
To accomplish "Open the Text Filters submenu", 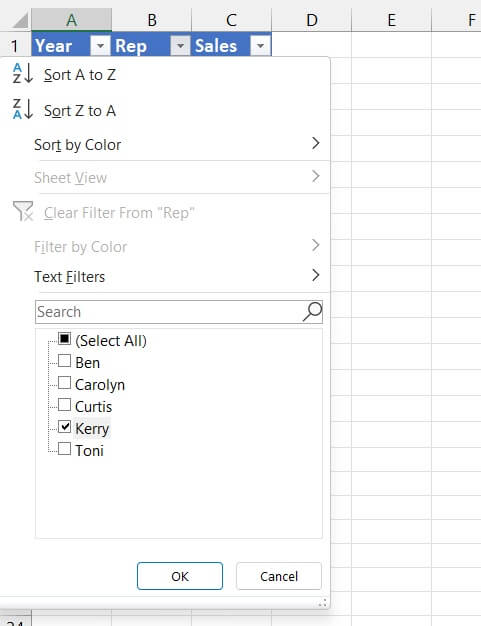I will [x=178, y=276].
